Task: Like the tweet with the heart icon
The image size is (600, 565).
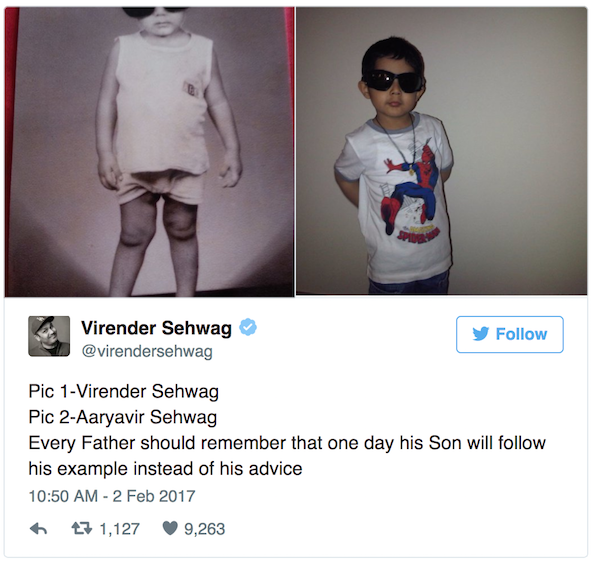Action: 170,529
